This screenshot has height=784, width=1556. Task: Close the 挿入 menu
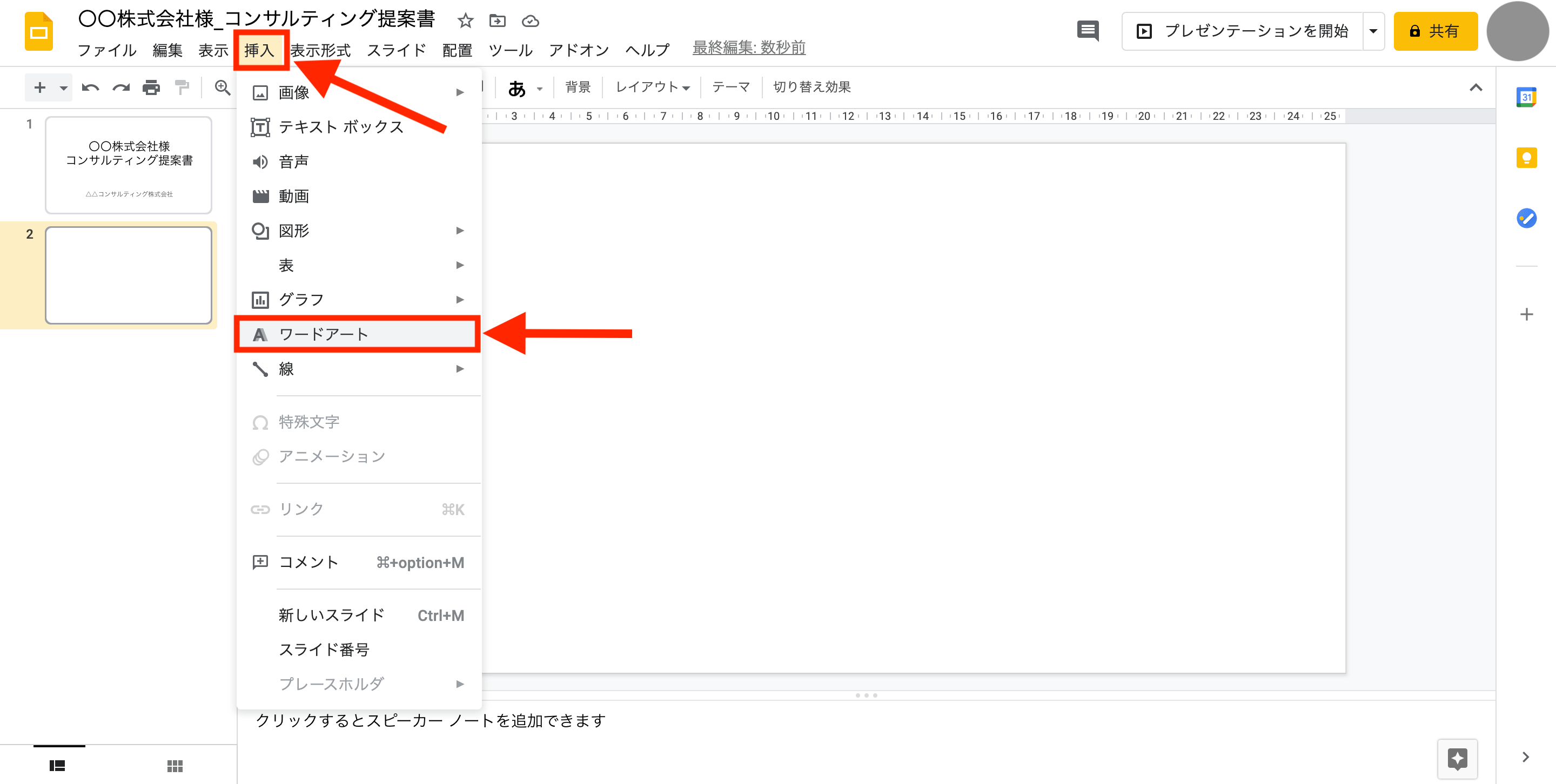(x=259, y=50)
